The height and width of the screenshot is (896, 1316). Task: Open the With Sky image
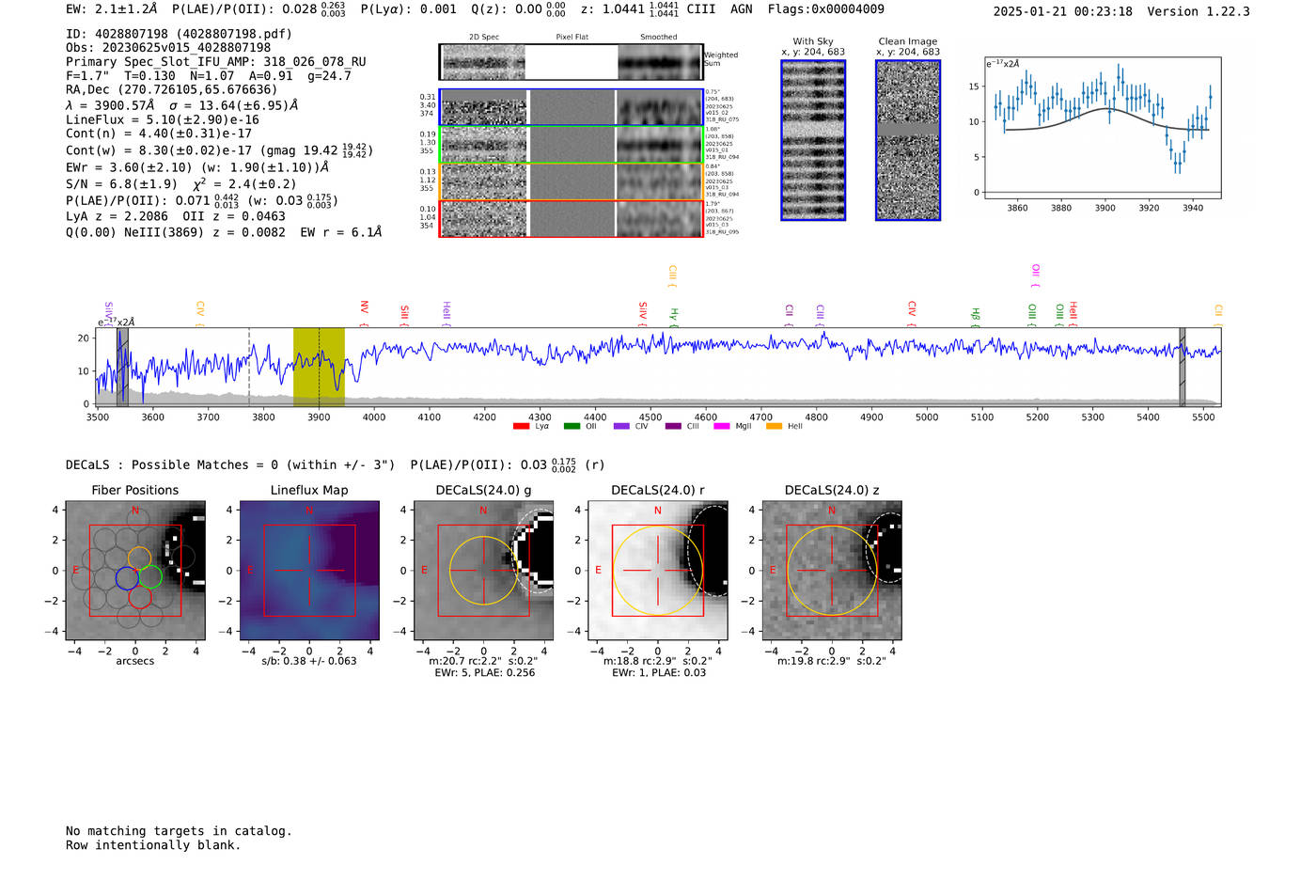[813, 140]
